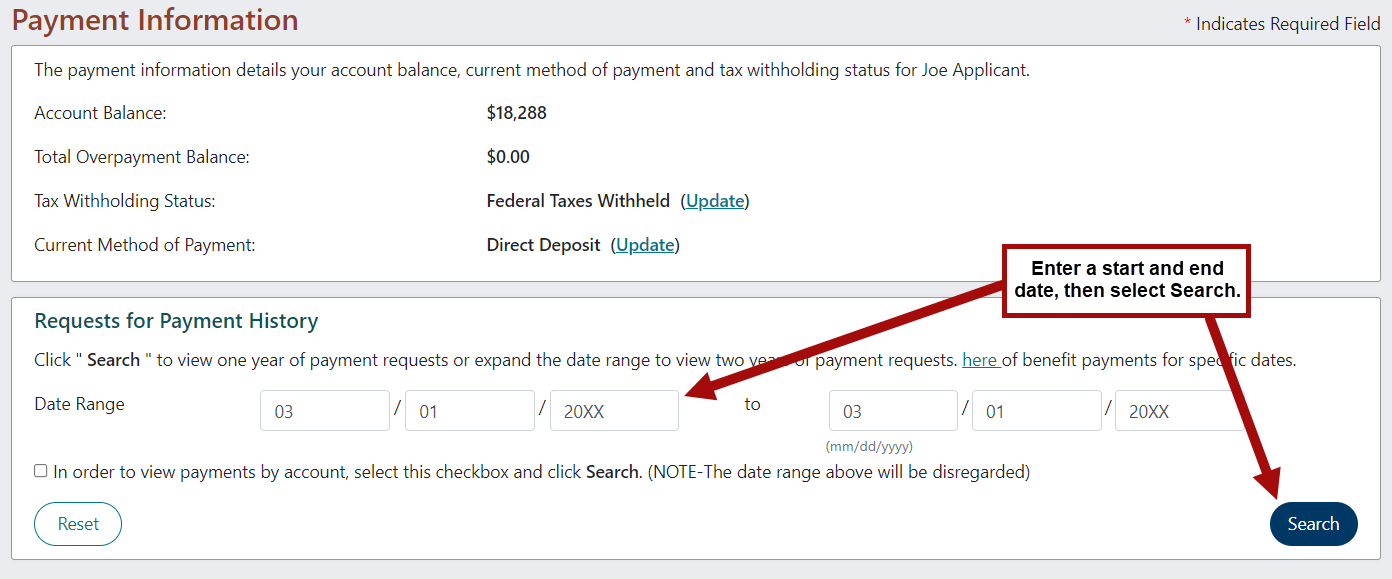Click the Federal Taxes Withheld status text
1392x579 pixels.
[x=578, y=200]
